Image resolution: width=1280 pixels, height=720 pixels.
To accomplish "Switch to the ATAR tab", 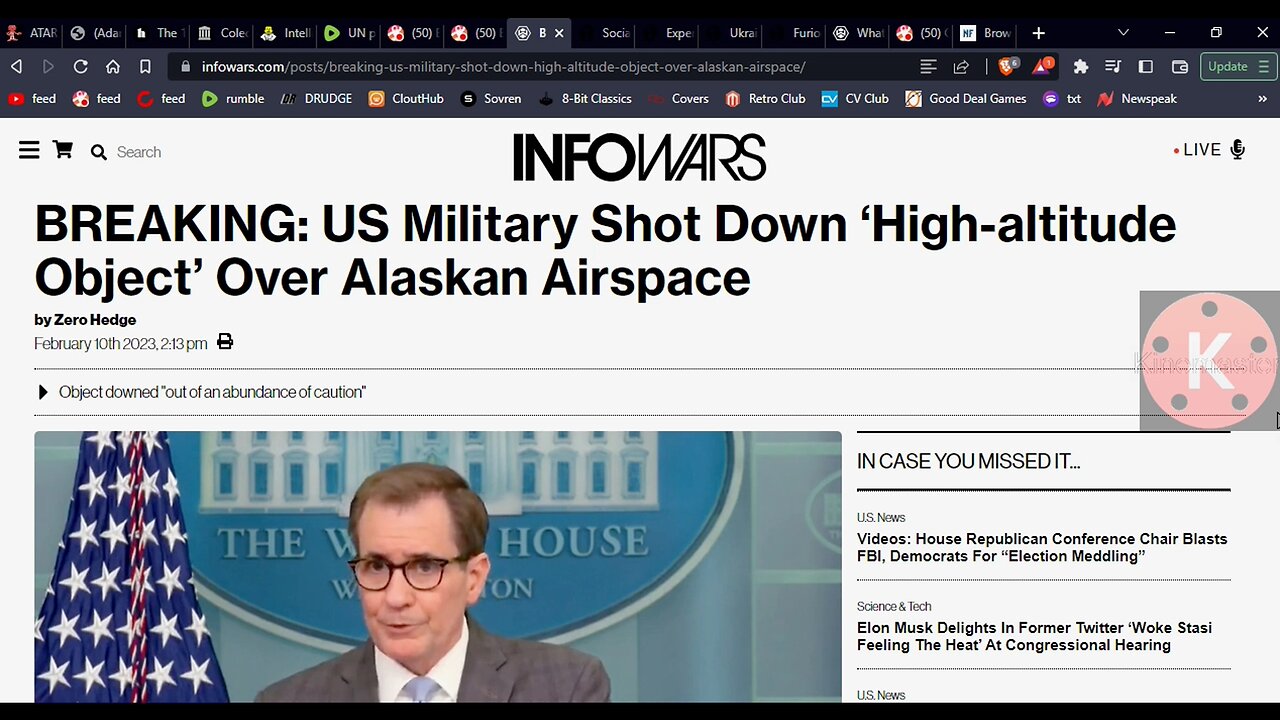I will [x=31, y=33].
